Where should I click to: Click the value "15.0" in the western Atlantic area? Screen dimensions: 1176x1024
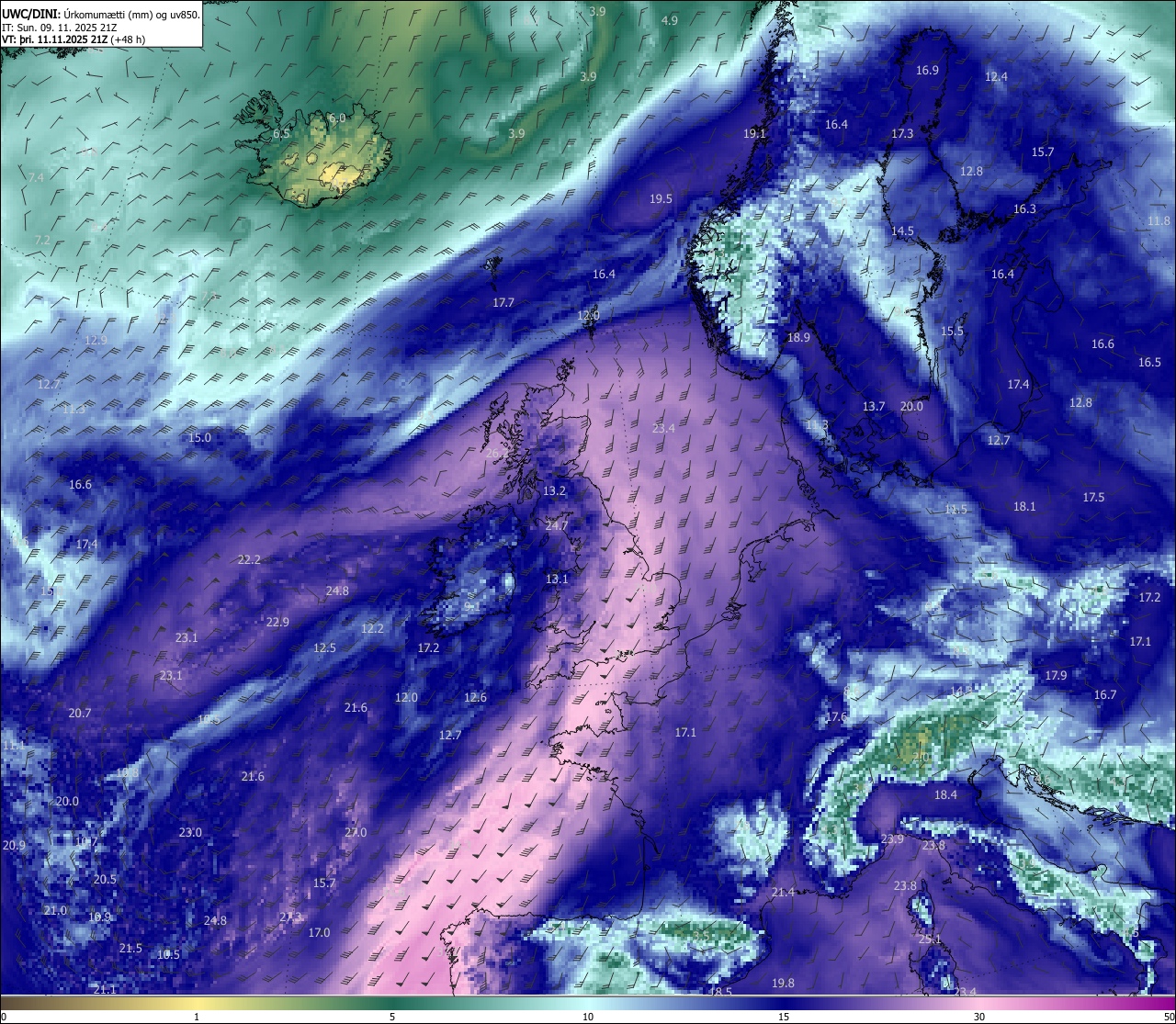tap(199, 438)
